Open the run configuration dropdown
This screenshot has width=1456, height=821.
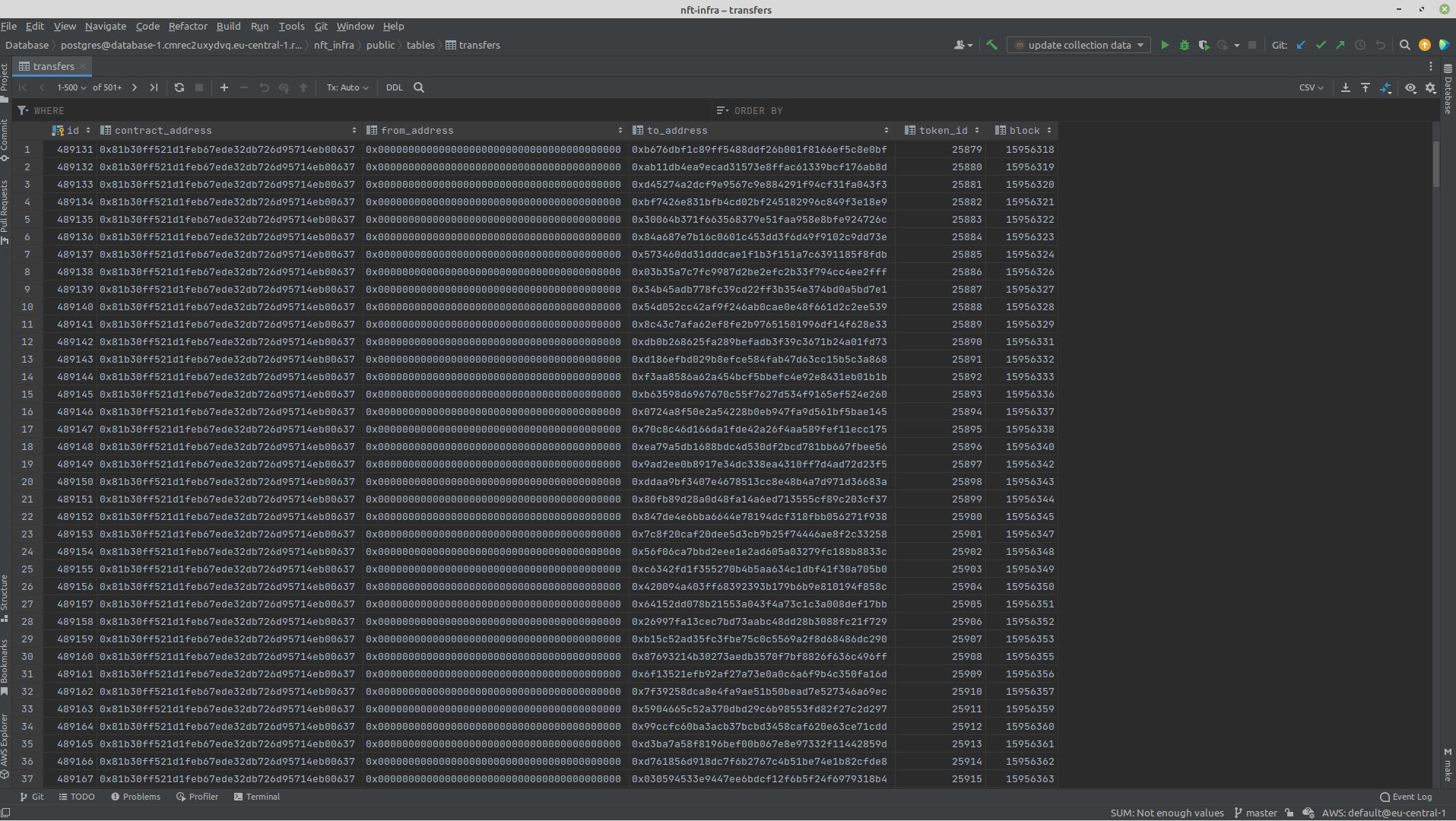coord(1079,46)
